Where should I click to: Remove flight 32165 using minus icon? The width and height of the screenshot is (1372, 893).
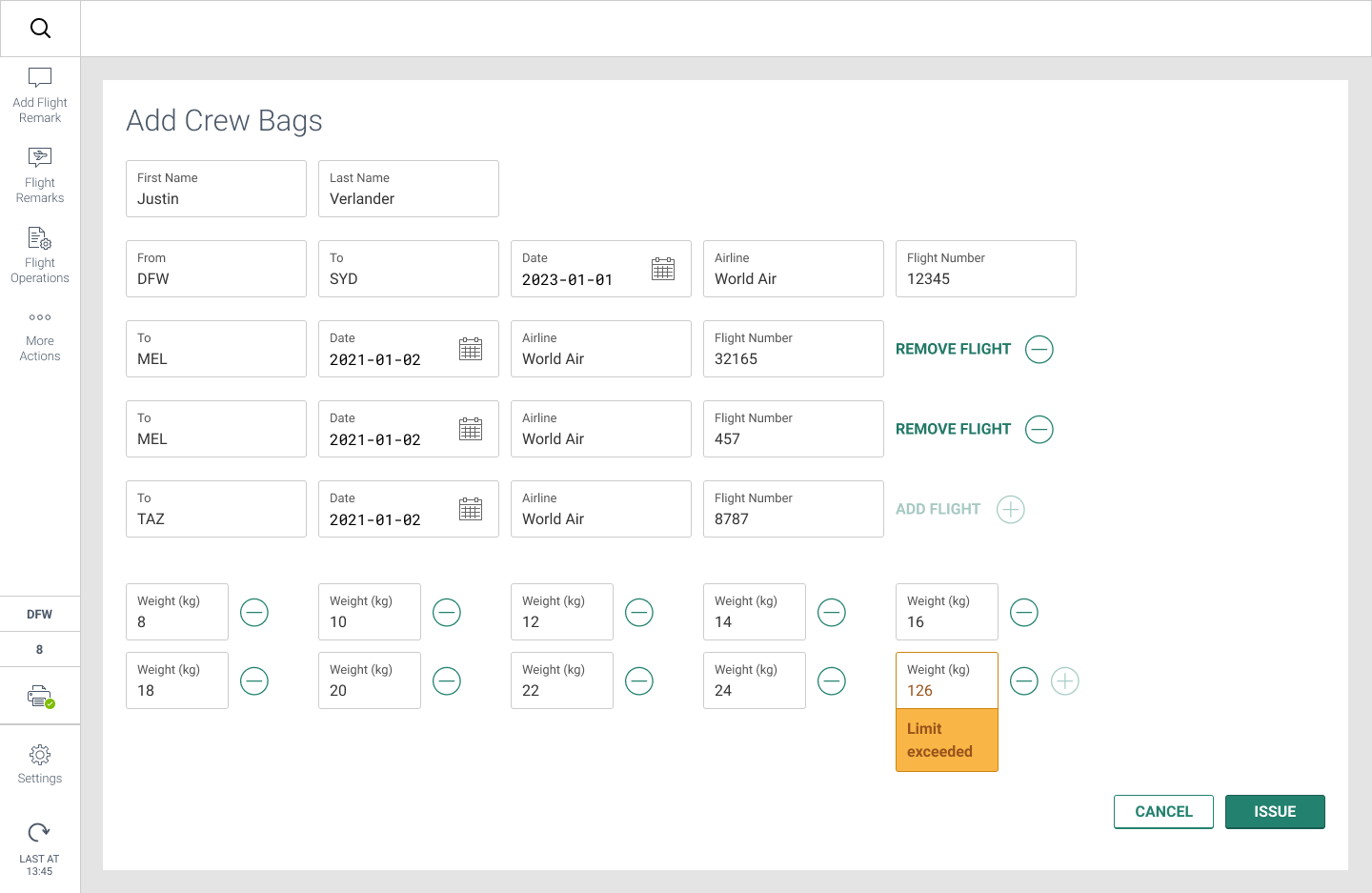pyautogui.click(x=1039, y=350)
